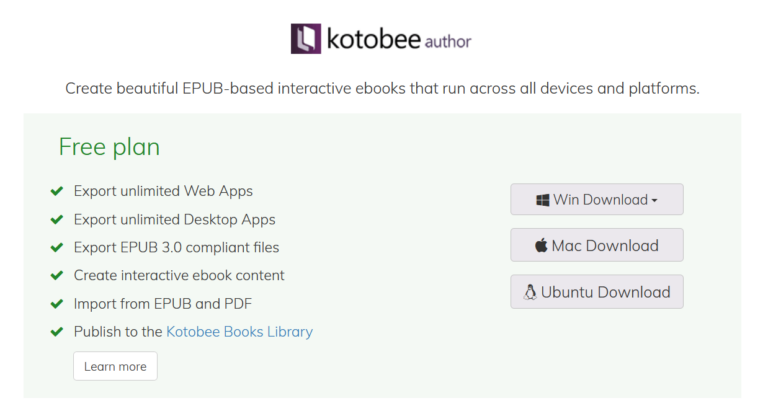Click the checkmark beside Publish to the Kotobee
The image size is (768, 406).
[x=56, y=331]
